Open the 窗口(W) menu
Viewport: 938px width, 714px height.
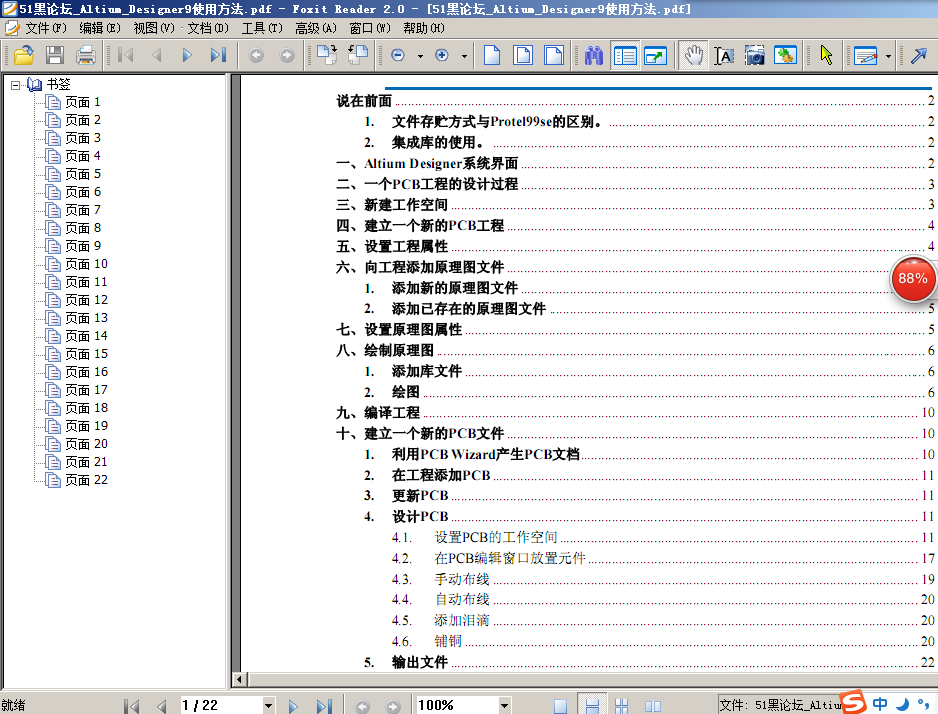[370, 28]
